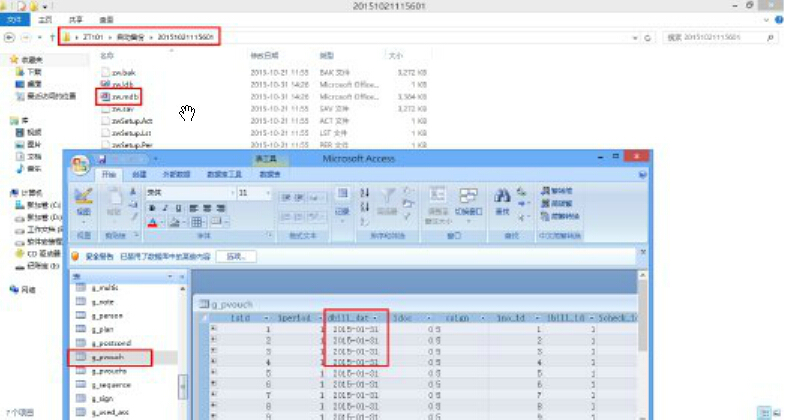
Task: Align text right in Access ribbon
Action: [220, 207]
